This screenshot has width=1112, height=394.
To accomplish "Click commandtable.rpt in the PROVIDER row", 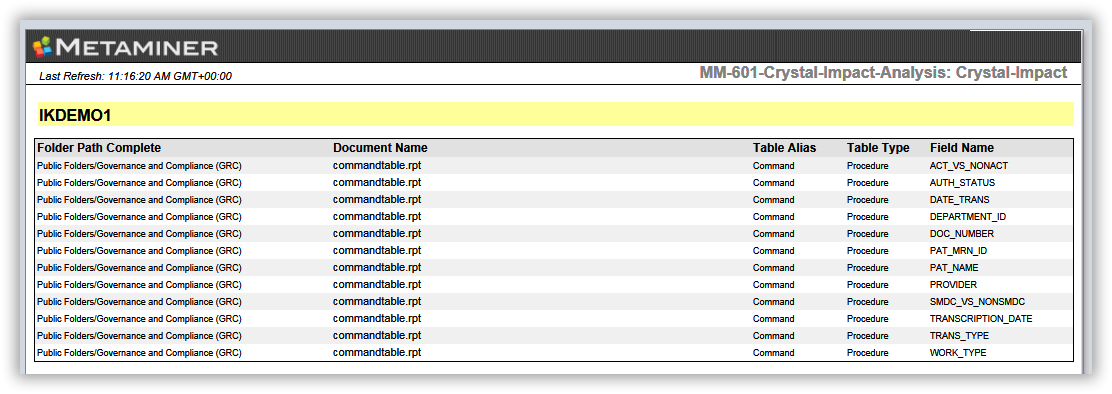I will (x=377, y=284).
